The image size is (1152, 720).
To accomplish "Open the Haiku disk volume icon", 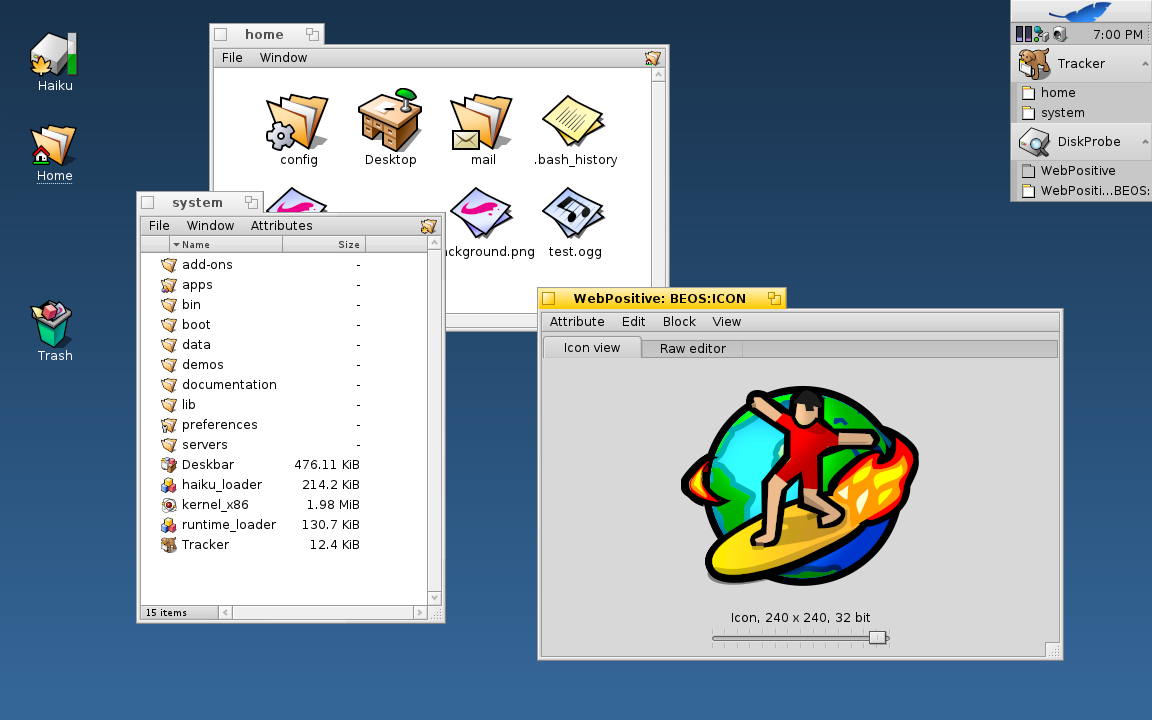I will pos(54,56).
